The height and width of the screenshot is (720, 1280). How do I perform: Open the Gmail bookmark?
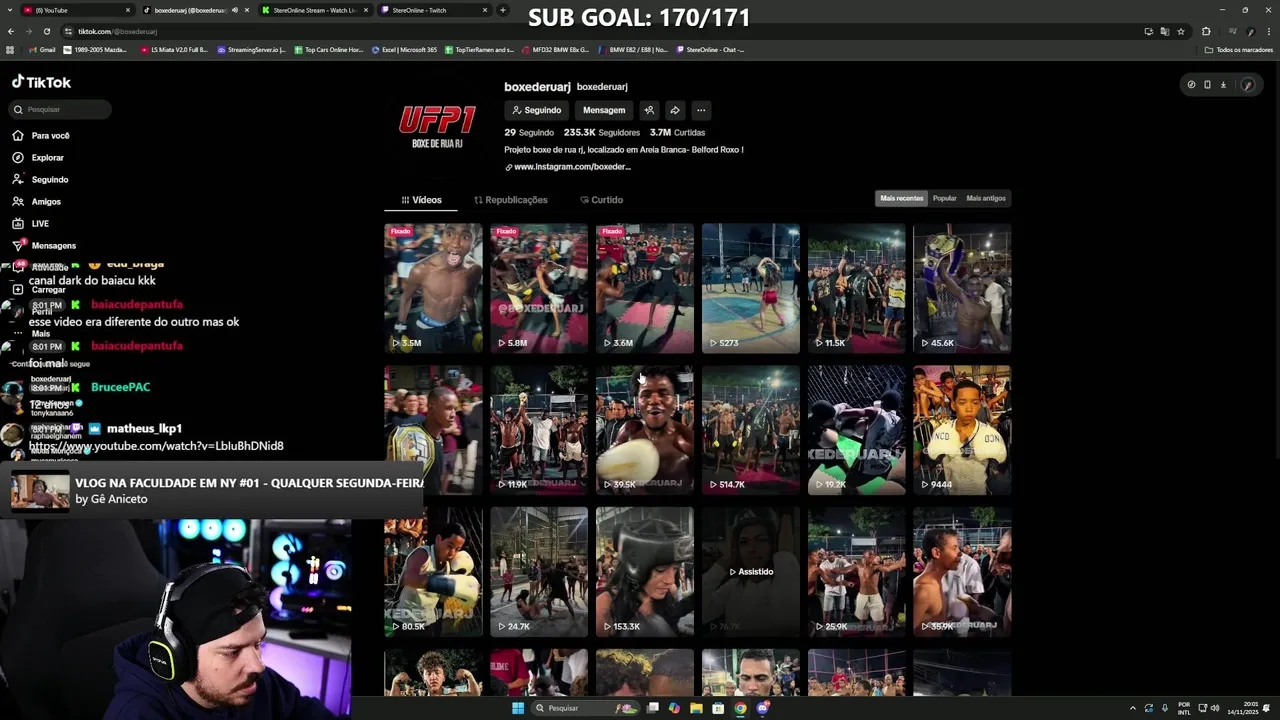(41, 50)
